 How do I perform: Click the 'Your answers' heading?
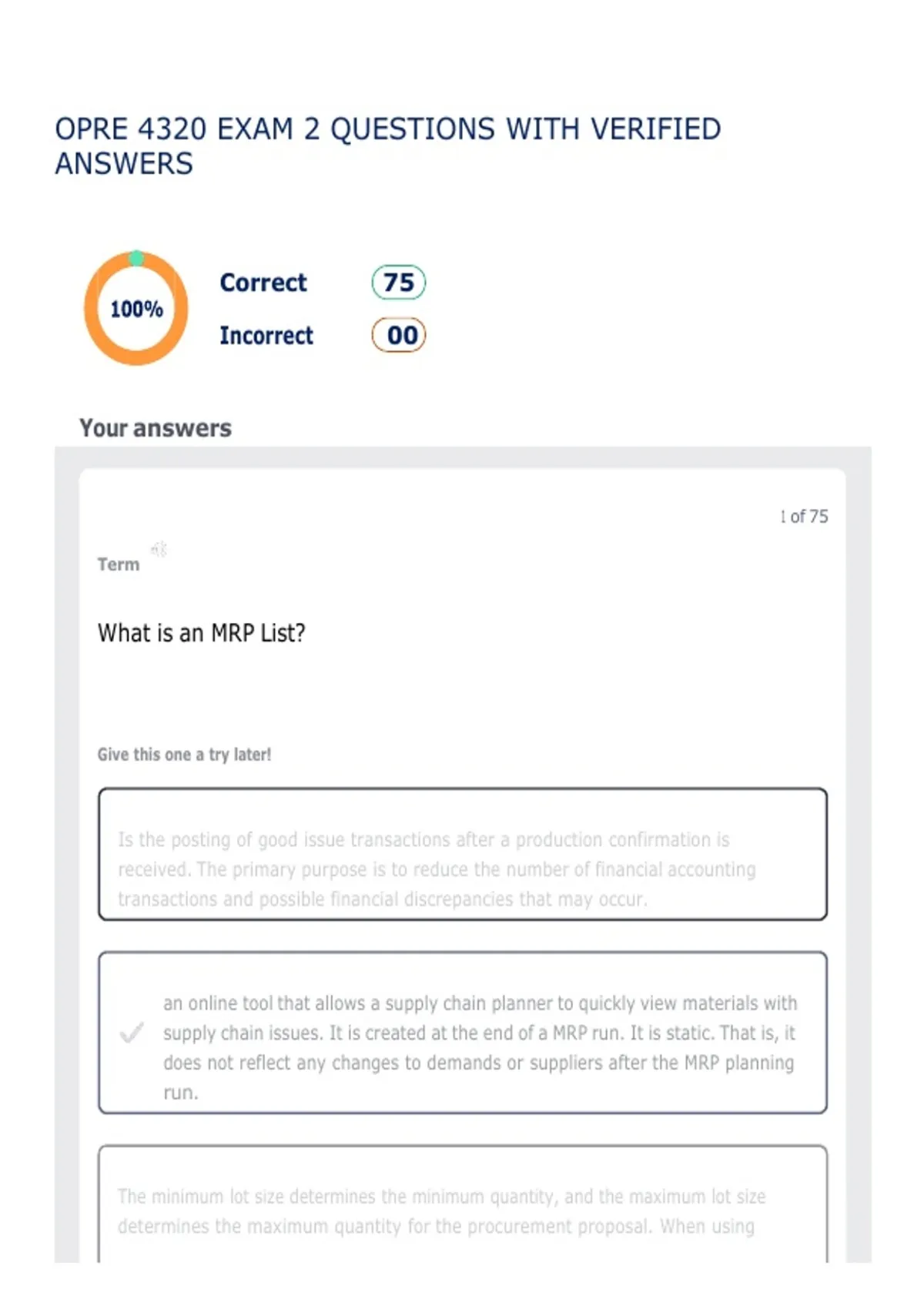[156, 428]
